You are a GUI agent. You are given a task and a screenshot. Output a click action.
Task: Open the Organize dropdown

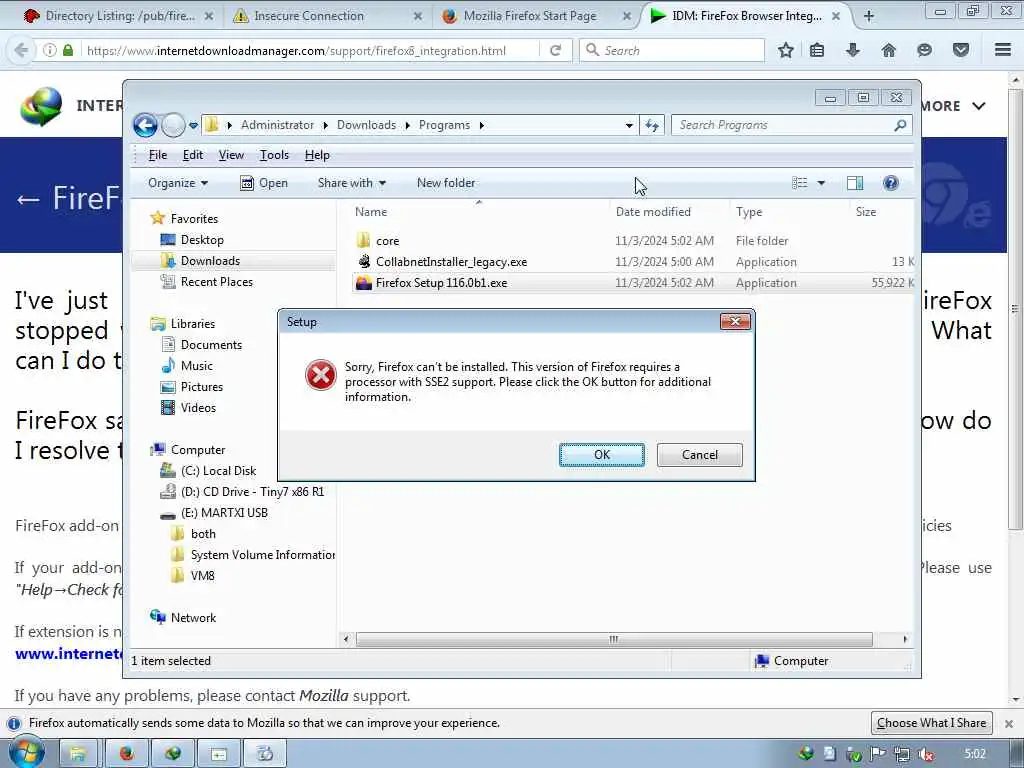tap(178, 183)
